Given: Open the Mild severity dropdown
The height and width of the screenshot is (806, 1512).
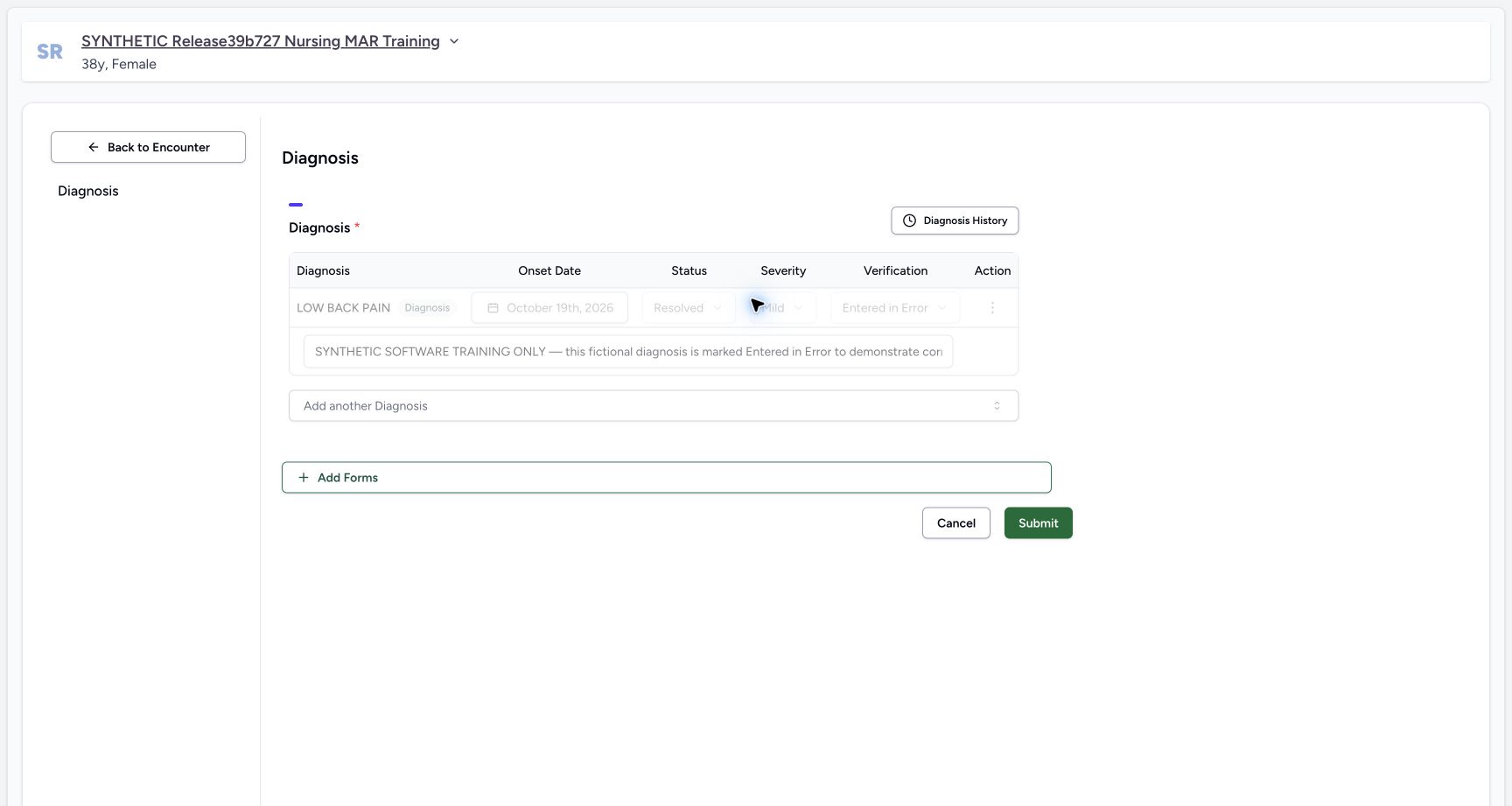Looking at the screenshot, I should point(781,308).
